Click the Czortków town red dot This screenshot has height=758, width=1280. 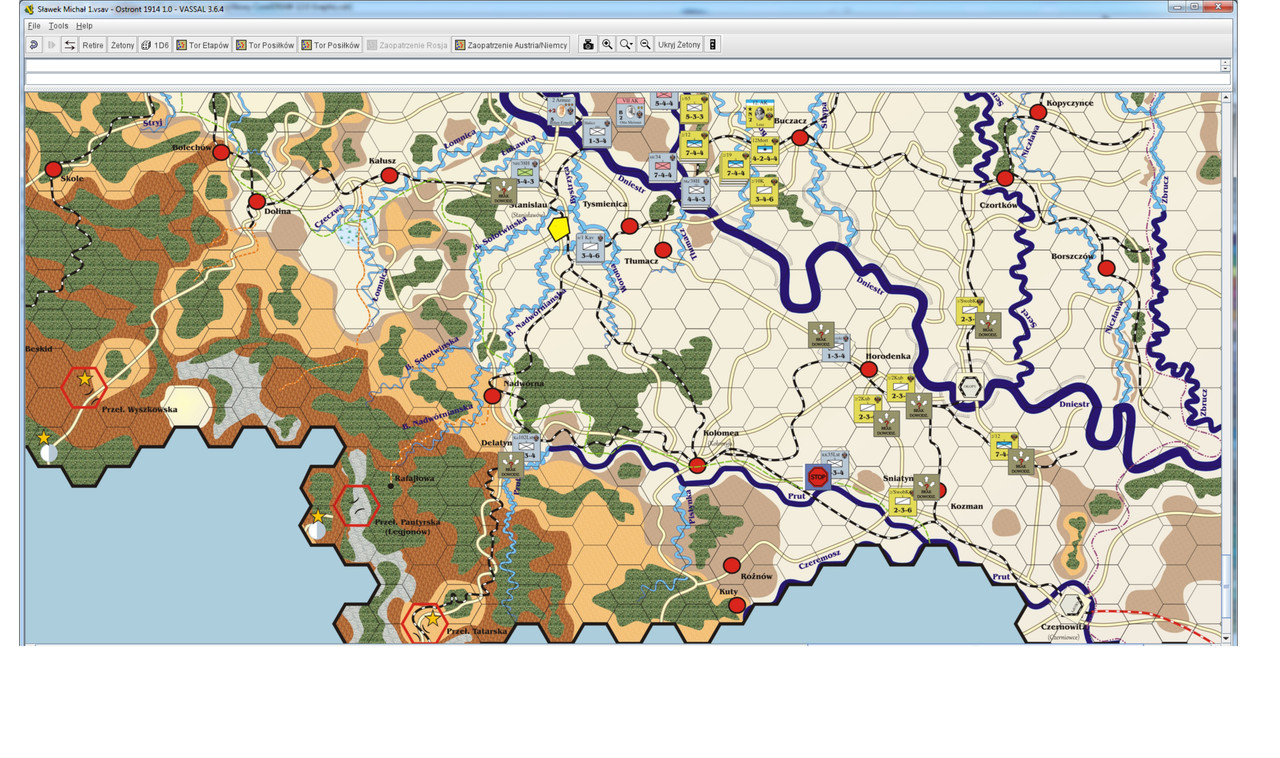1005,178
